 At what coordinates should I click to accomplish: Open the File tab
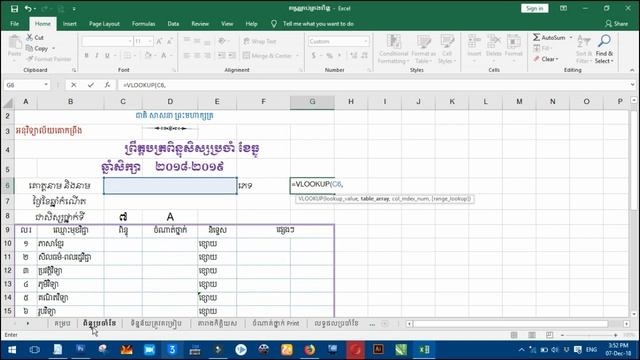15,24
